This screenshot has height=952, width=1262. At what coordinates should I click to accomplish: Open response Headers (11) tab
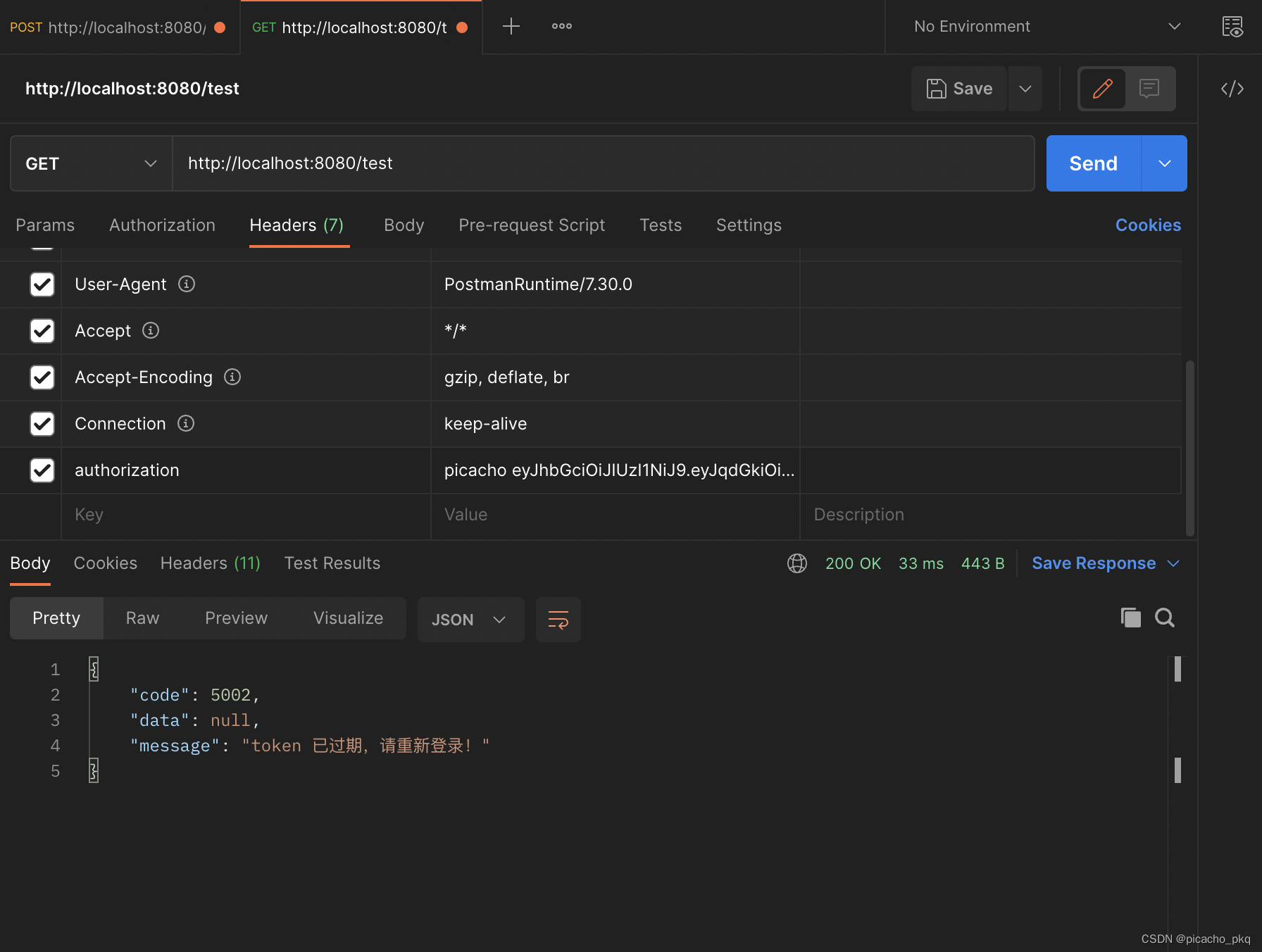pyautogui.click(x=211, y=563)
